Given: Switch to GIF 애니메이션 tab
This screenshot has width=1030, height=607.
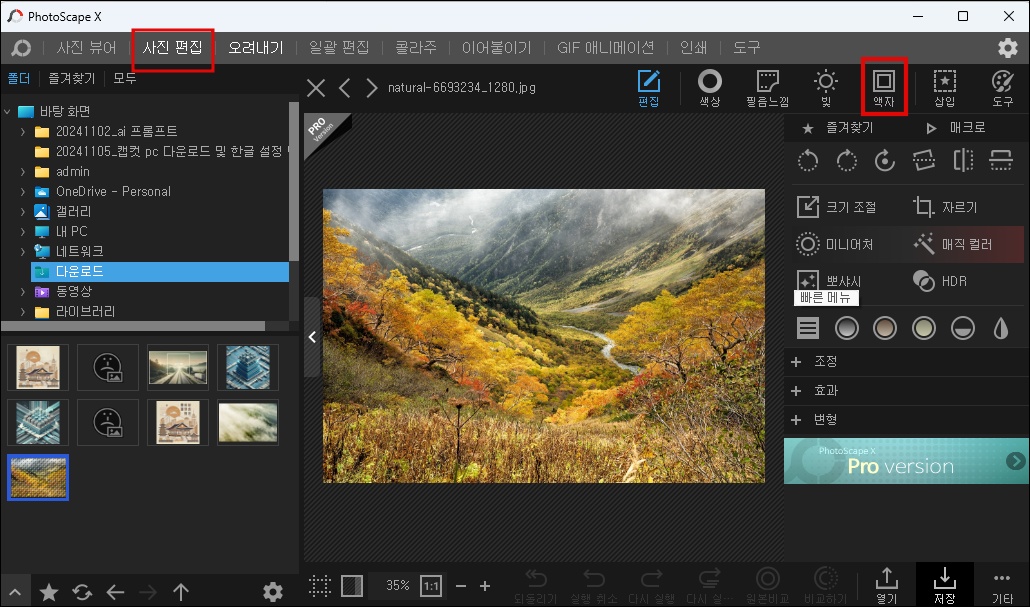Looking at the screenshot, I should (606, 47).
